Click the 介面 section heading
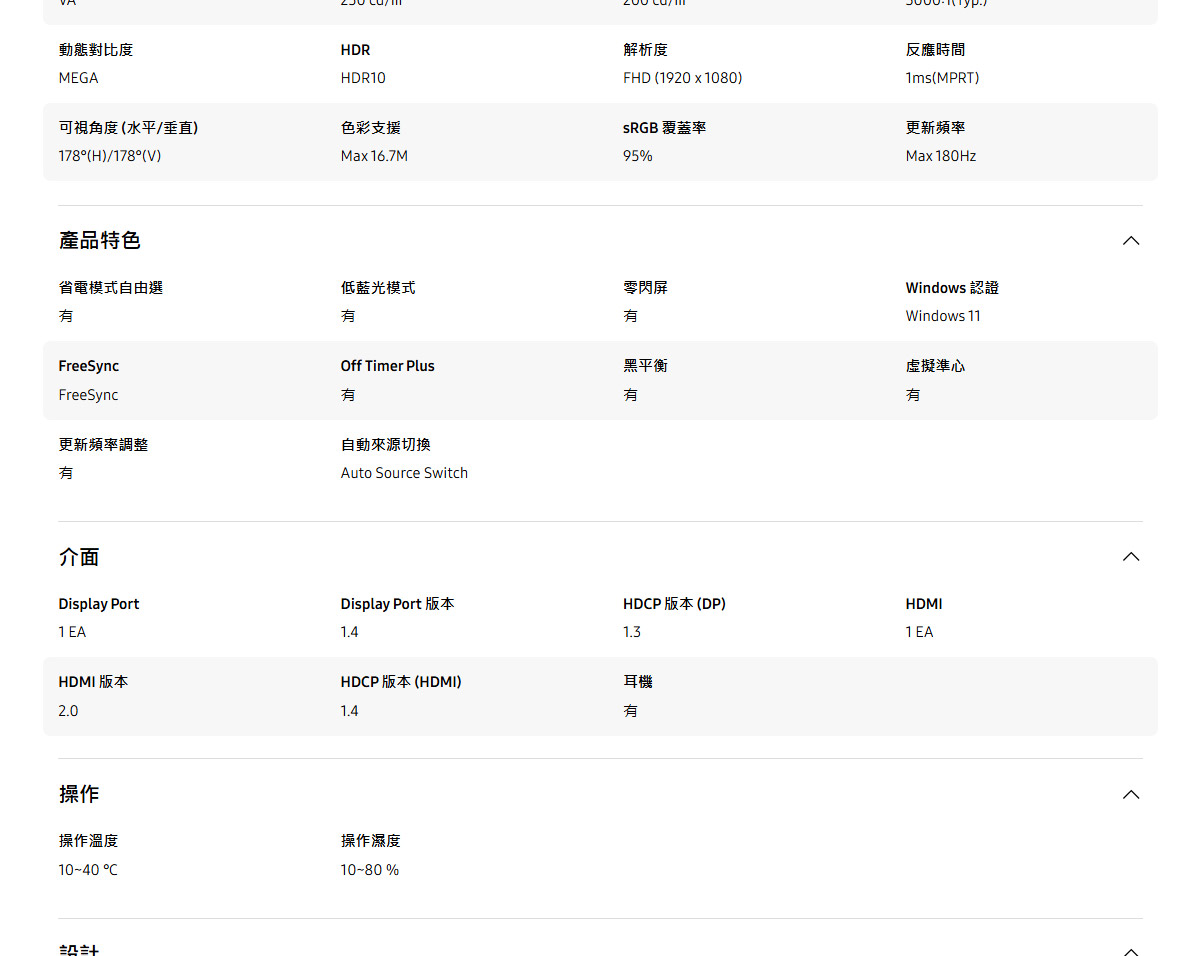The image size is (1200, 956). pos(79,557)
